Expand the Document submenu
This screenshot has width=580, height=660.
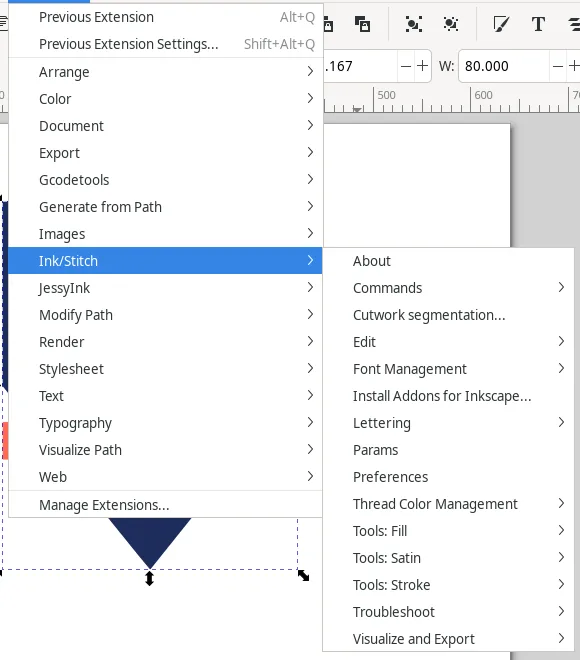165,126
